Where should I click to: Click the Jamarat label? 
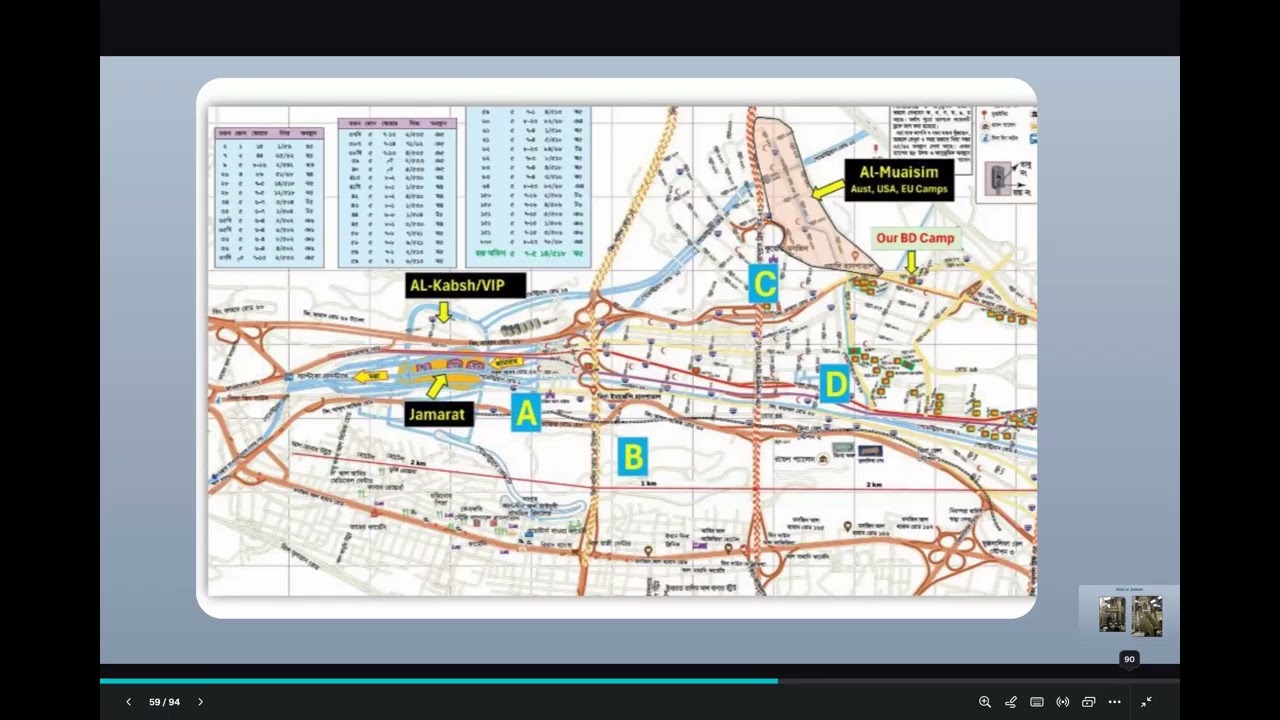(x=438, y=414)
